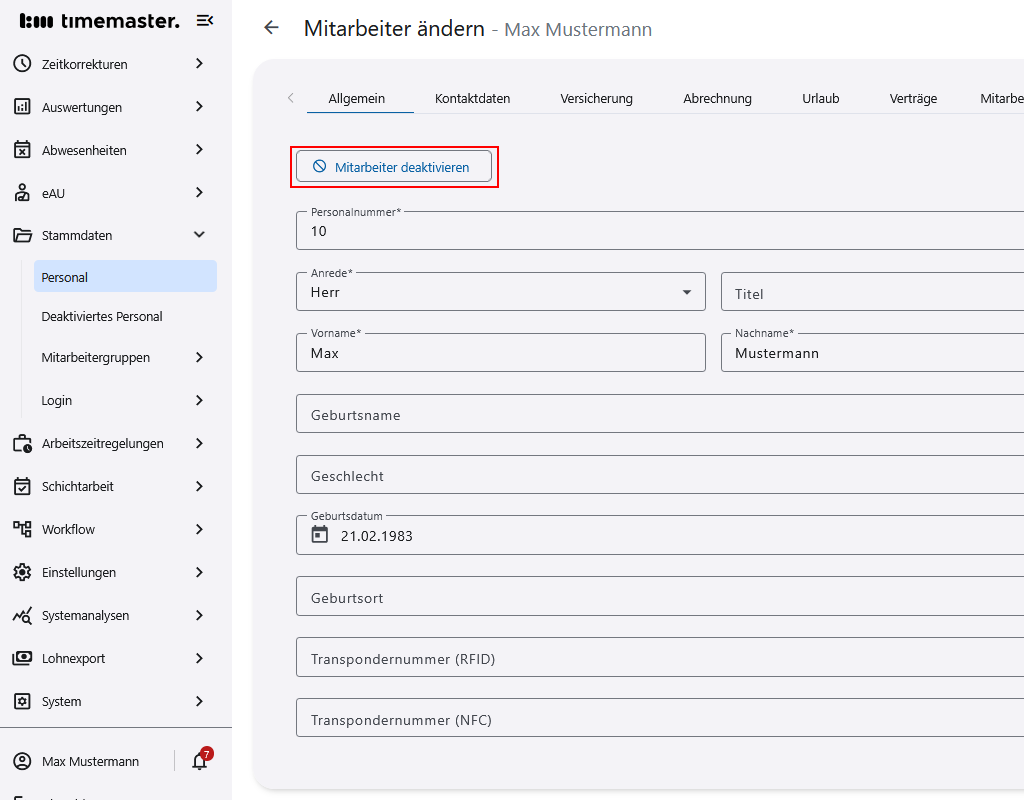Click the eAU sidebar icon
The height and width of the screenshot is (800, 1024).
pyautogui.click(x=22, y=193)
